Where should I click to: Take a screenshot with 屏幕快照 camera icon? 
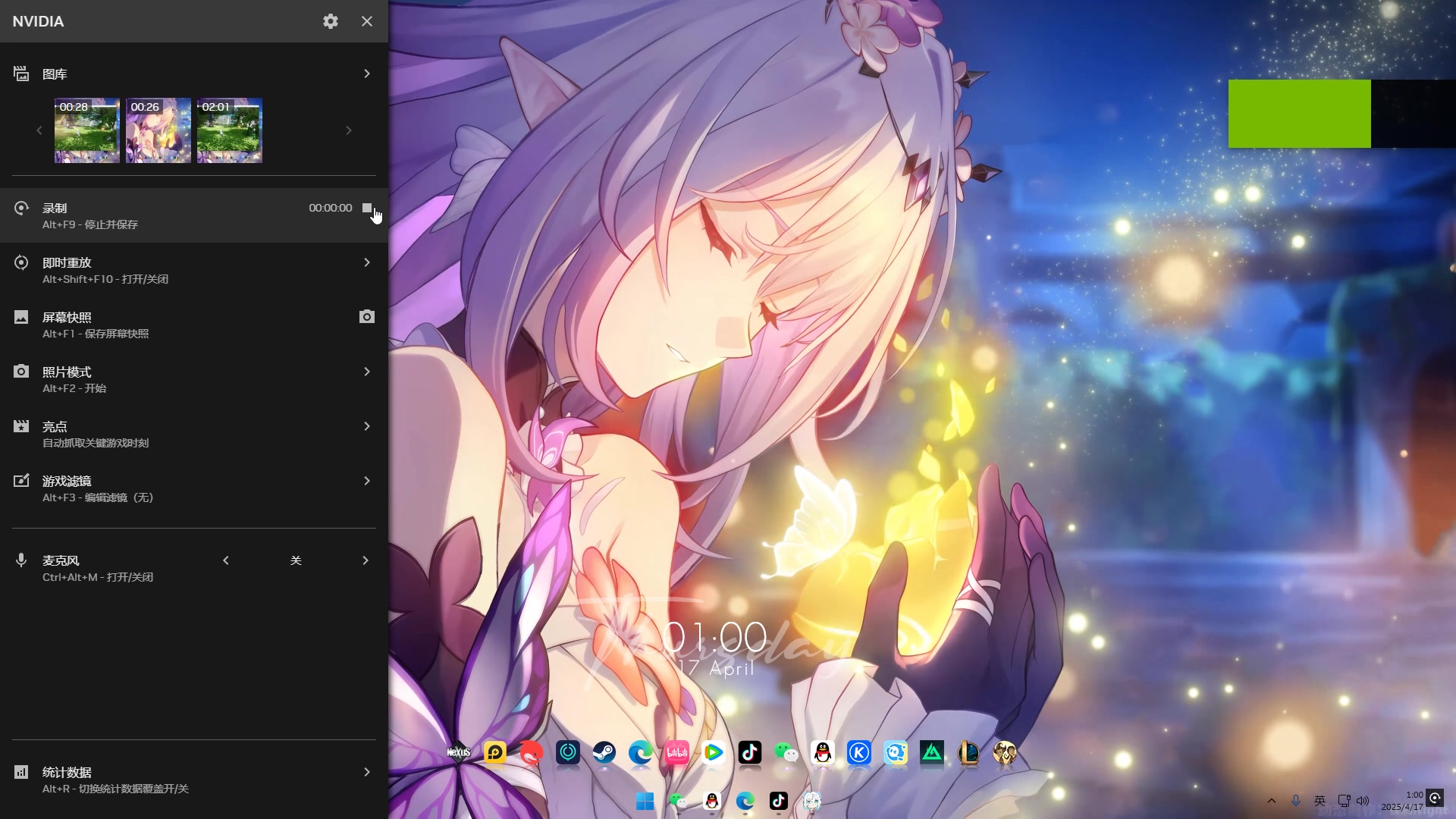tap(367, 316)
